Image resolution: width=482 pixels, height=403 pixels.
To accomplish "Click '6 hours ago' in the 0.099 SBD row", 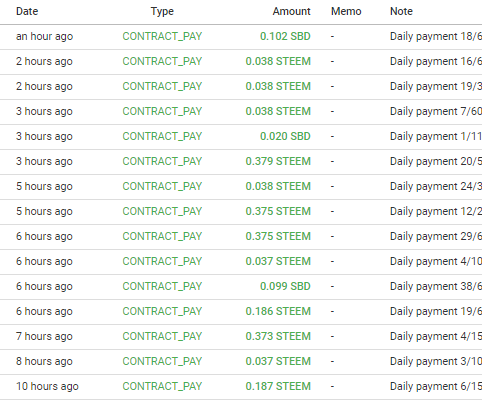I will (x=44, y=286).
